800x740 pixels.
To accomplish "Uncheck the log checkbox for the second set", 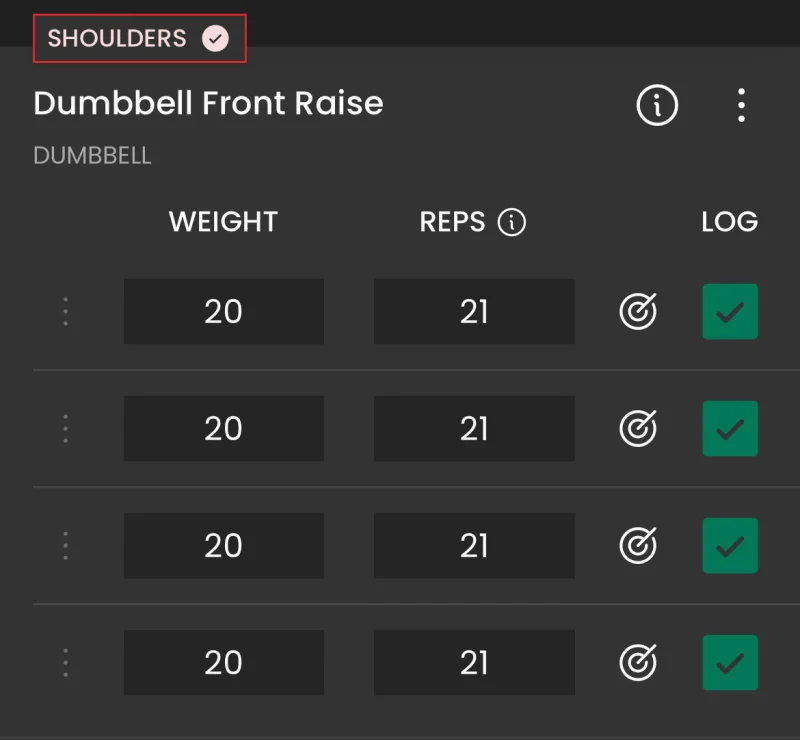I will click(x=730, y=428).
